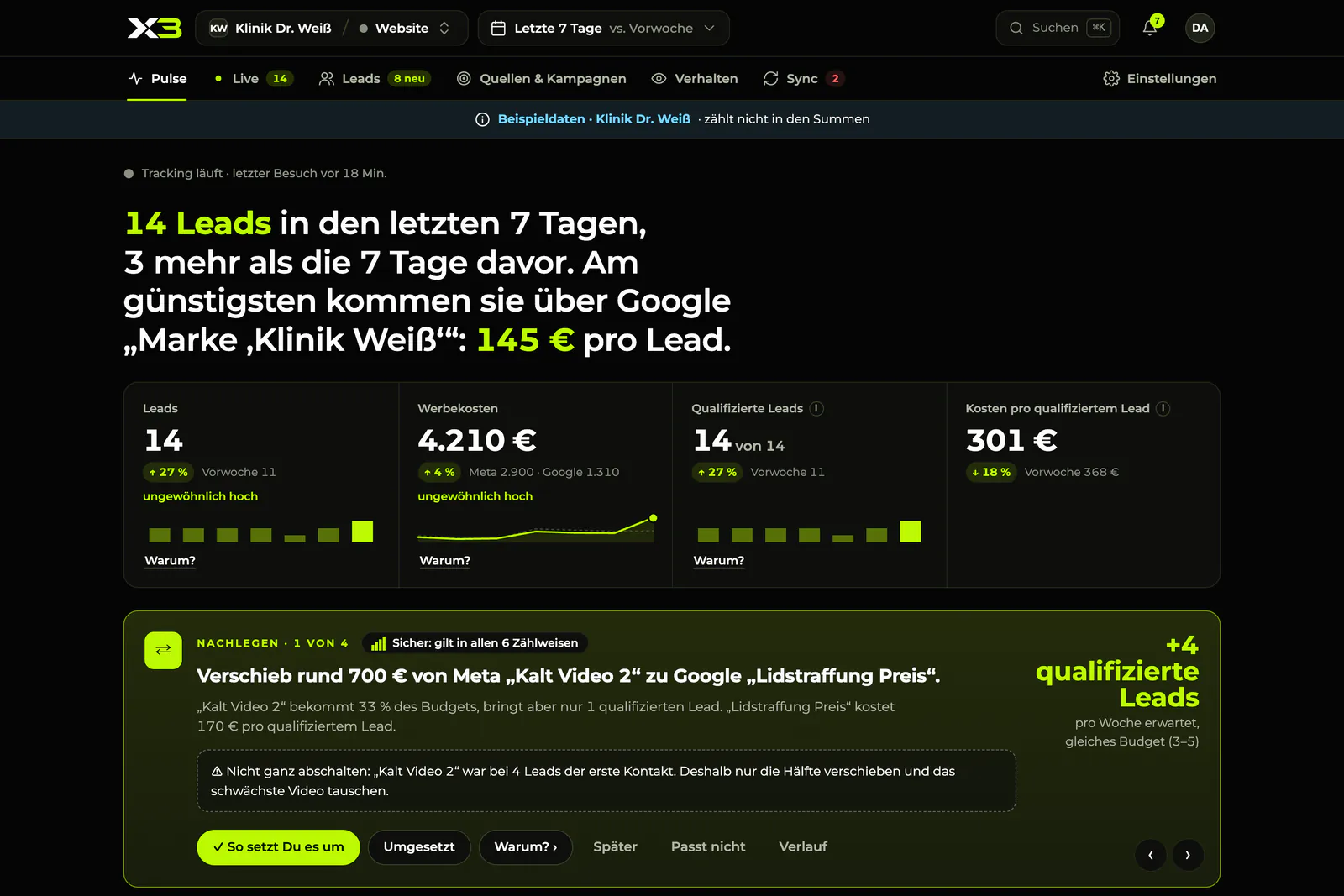The height and width of the screenshot is (896, 1344).
Task: Expand Warum? under the Werbekosten card
Action: point(444,560)
